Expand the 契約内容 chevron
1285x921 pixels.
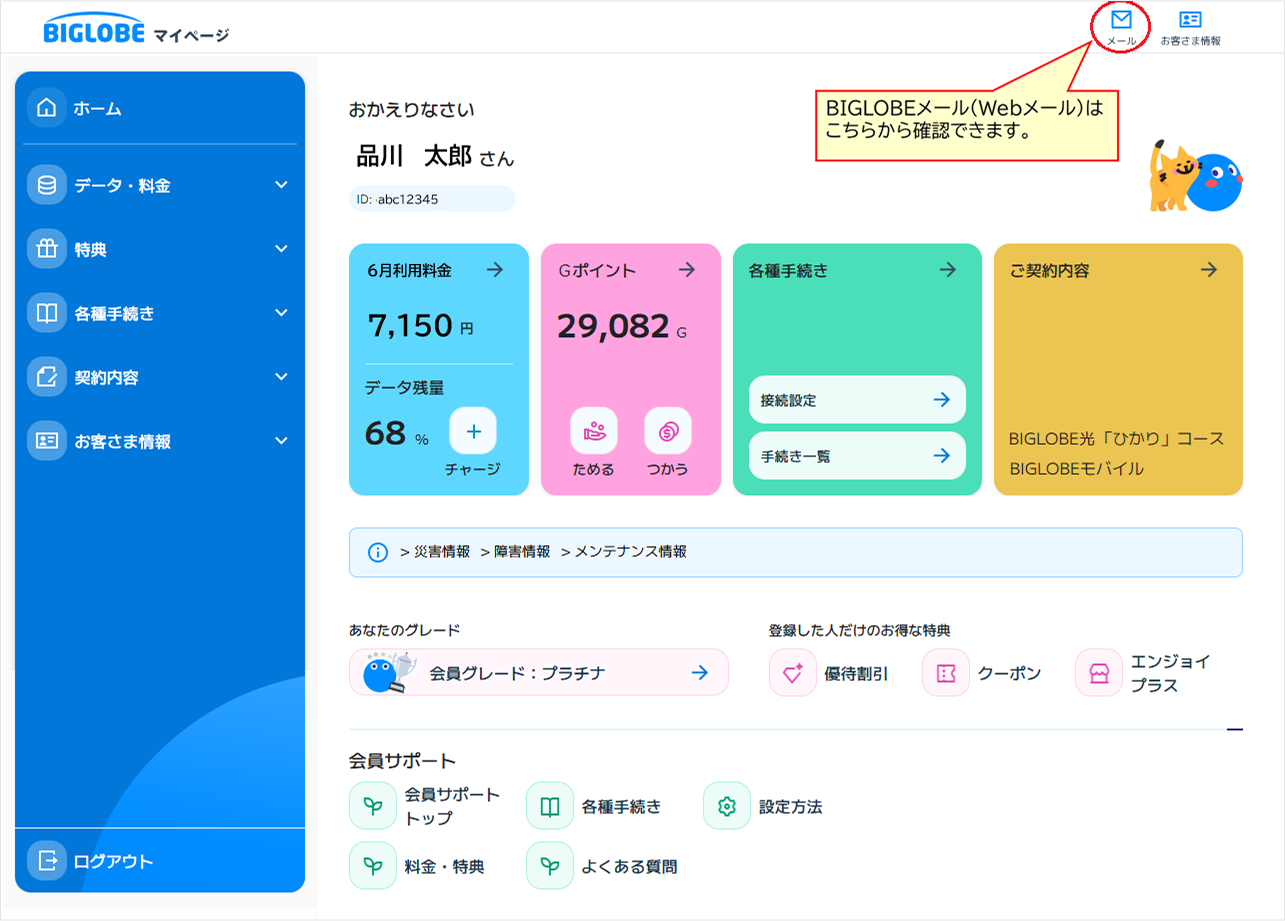click(x=282, y=377)
